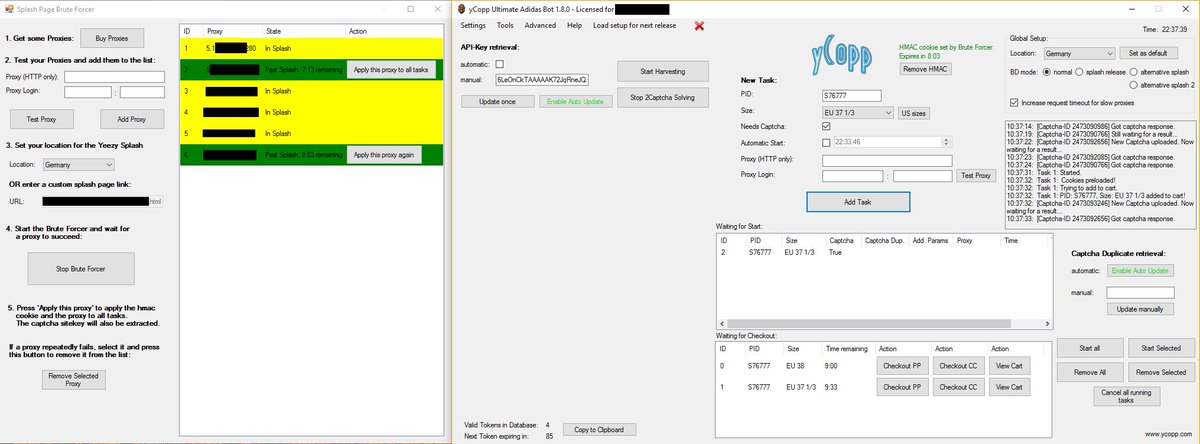Click Remove Selected Proxy button

[x=73, y=380]
